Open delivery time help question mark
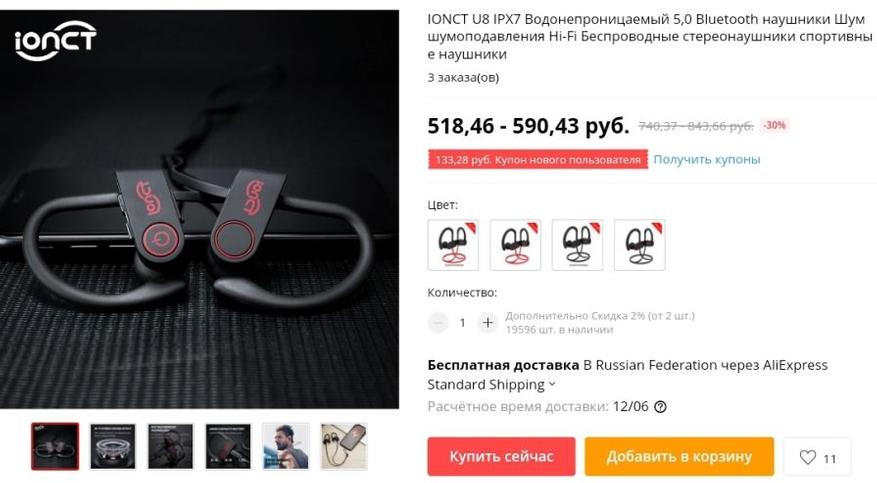 [x=660, y=407]
